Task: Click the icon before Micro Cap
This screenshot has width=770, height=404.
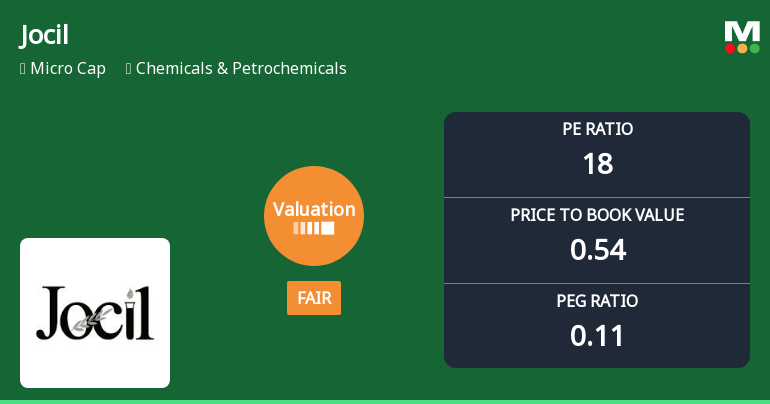Action: click(23, 69)
